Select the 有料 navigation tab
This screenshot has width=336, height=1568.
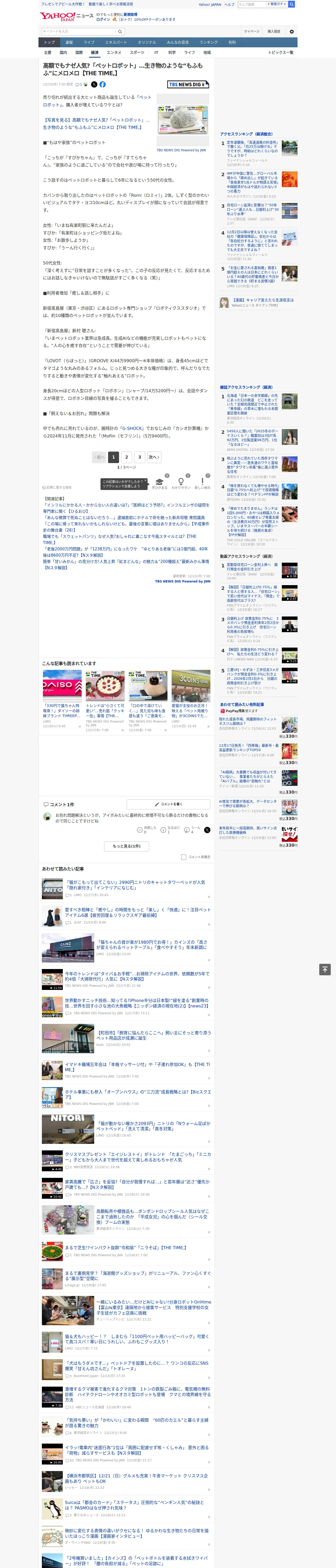click(232, 43)
